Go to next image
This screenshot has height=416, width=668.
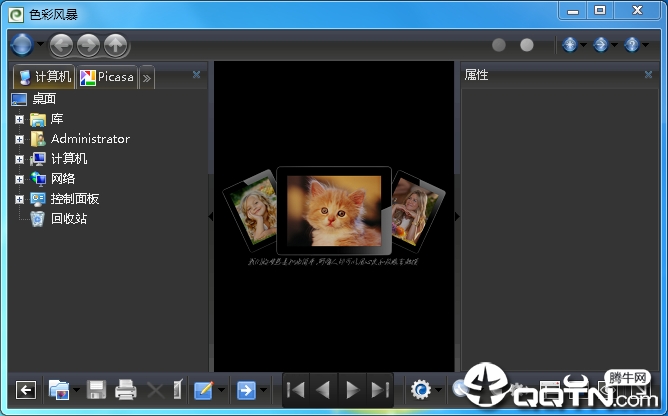point(352,390)
